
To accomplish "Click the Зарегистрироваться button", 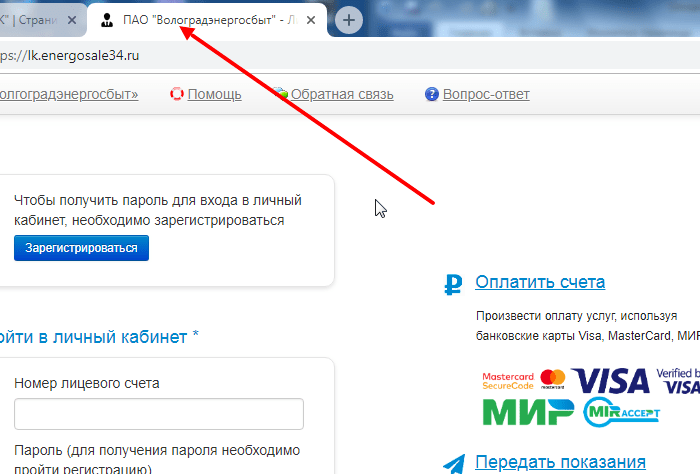I will point(81,248).
